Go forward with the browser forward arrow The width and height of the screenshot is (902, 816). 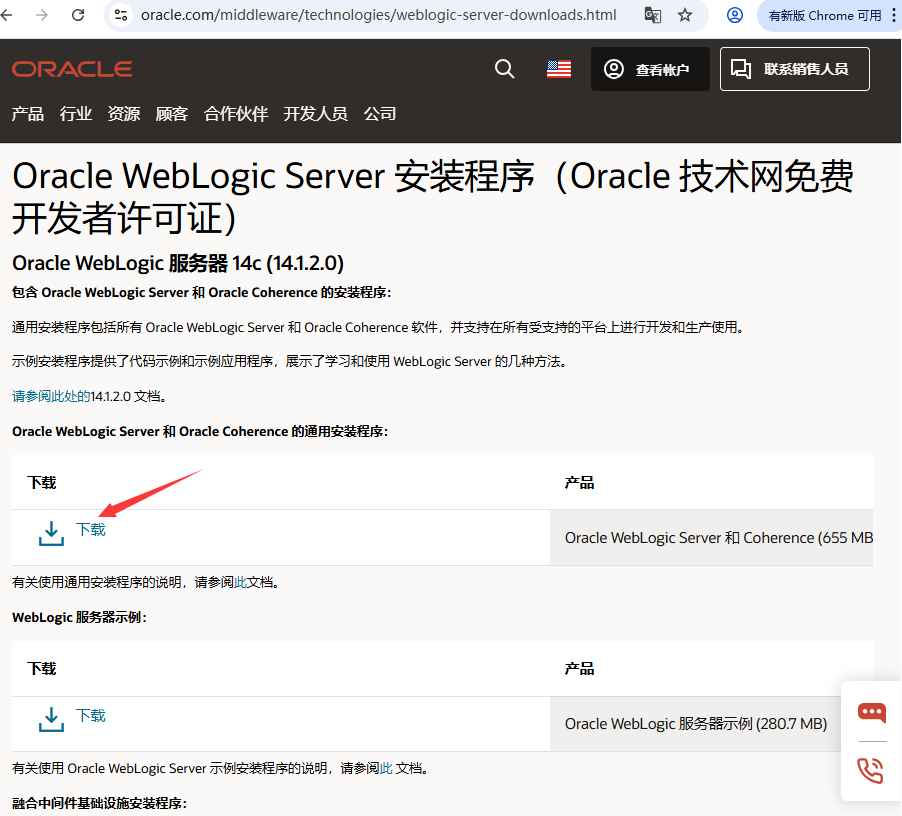(x=41, y=15)
